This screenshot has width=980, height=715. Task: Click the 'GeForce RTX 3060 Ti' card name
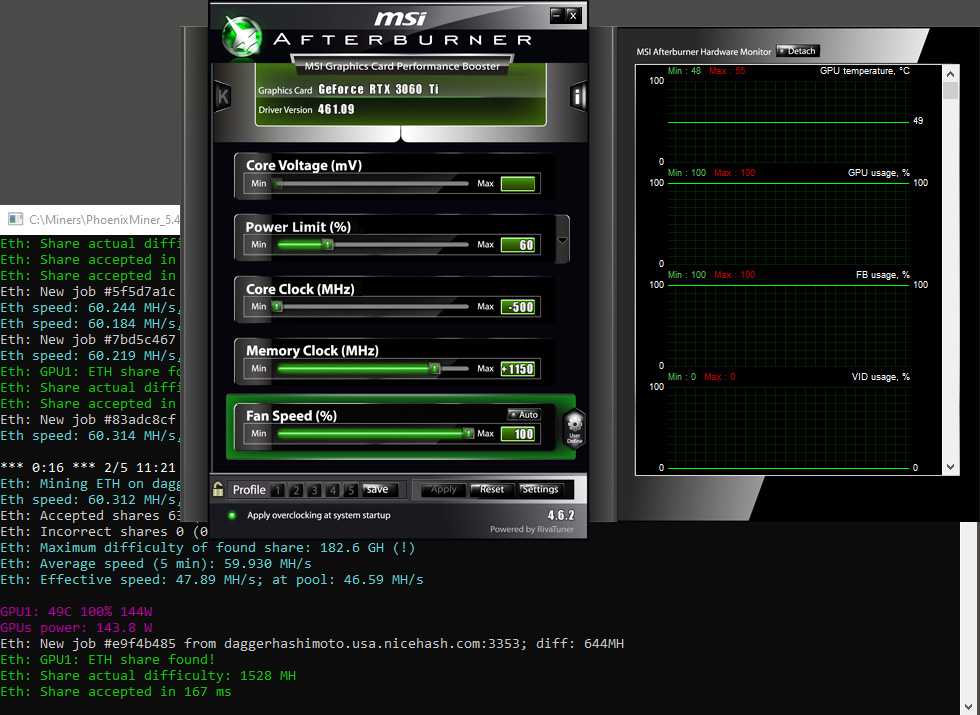pyautogui.click(x=379, y=89)
